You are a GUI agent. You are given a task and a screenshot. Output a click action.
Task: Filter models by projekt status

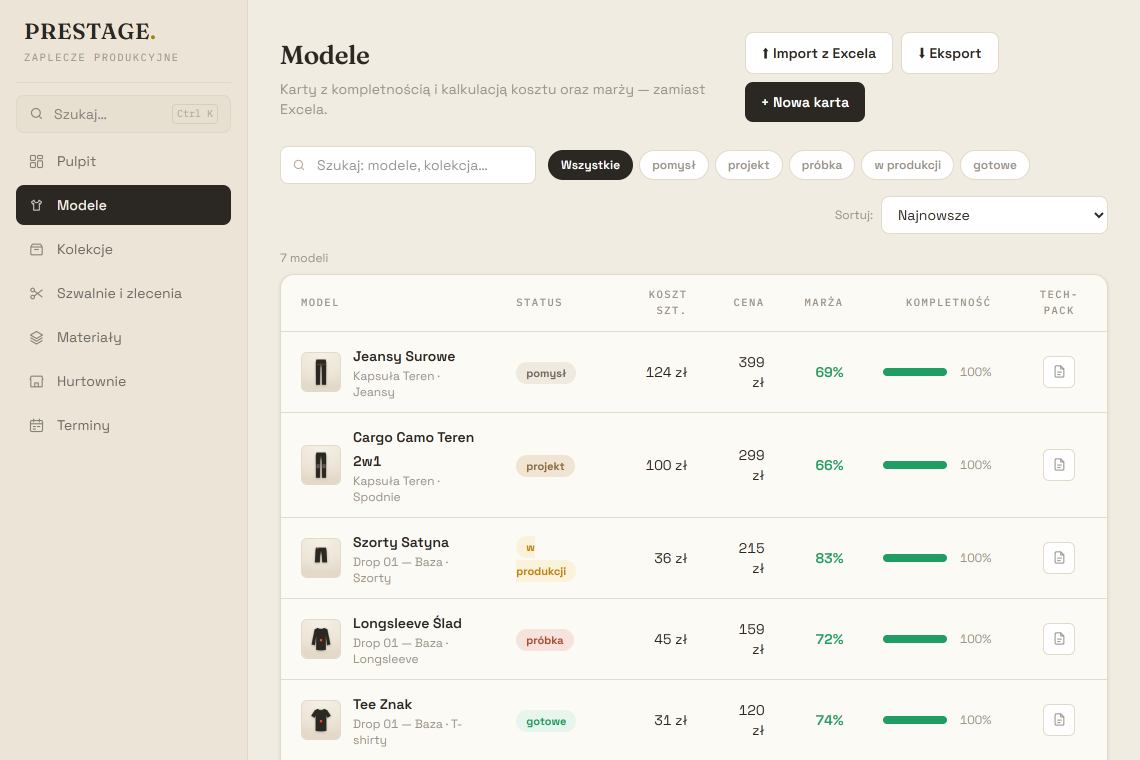click(x=748, y=165)
